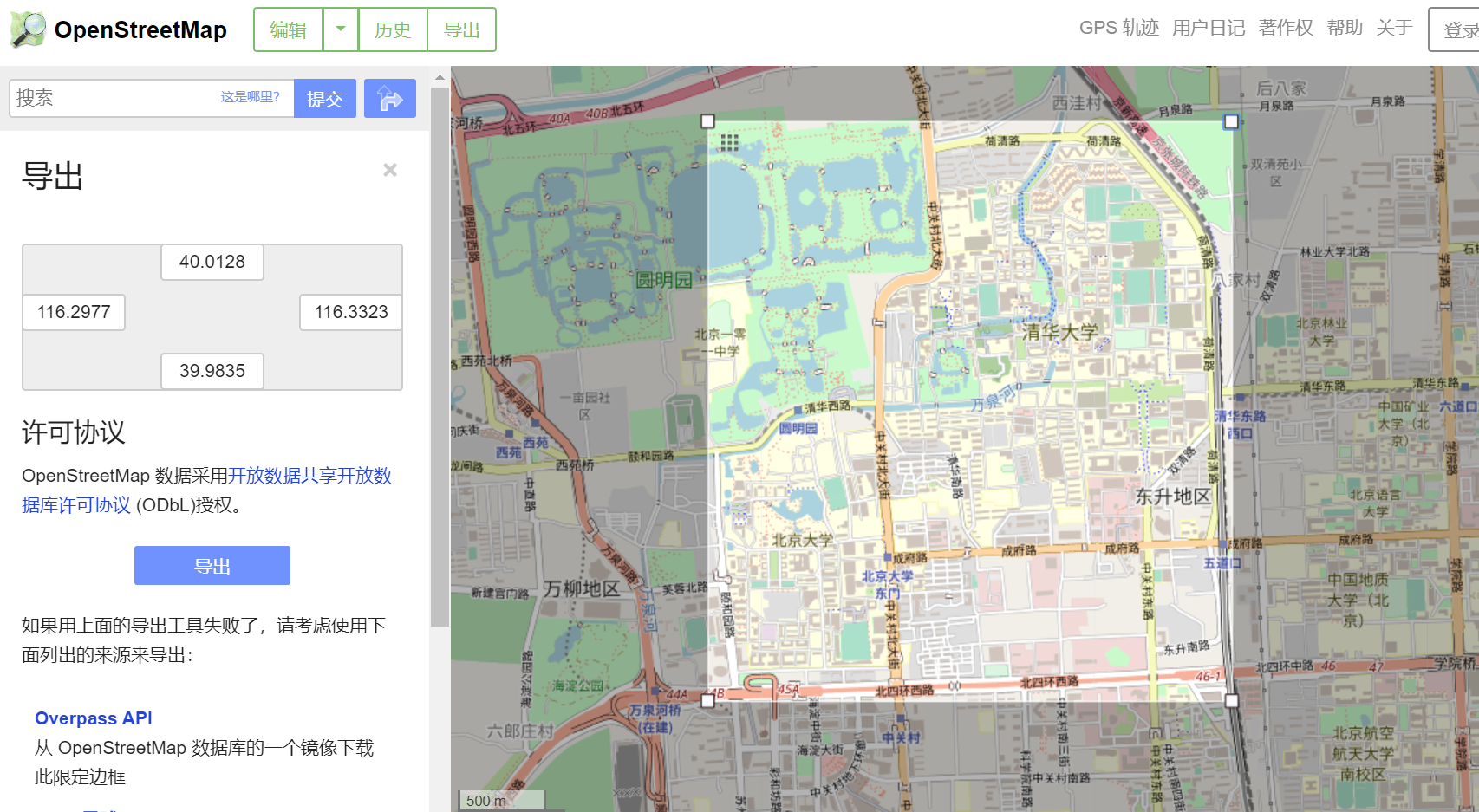Select the bottom-right selection box handle
Screen dimensions: 1479x812
point(1231,700)
